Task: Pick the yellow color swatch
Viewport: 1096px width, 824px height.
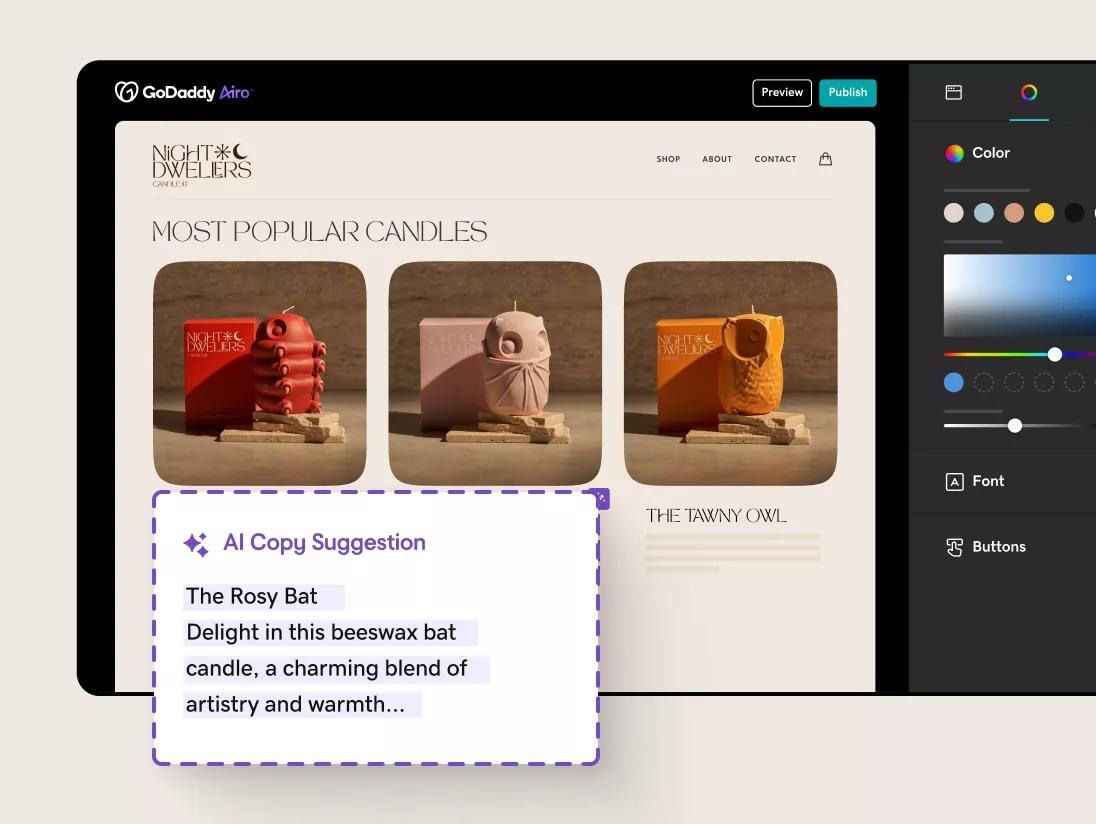Action: [1044, 213]
